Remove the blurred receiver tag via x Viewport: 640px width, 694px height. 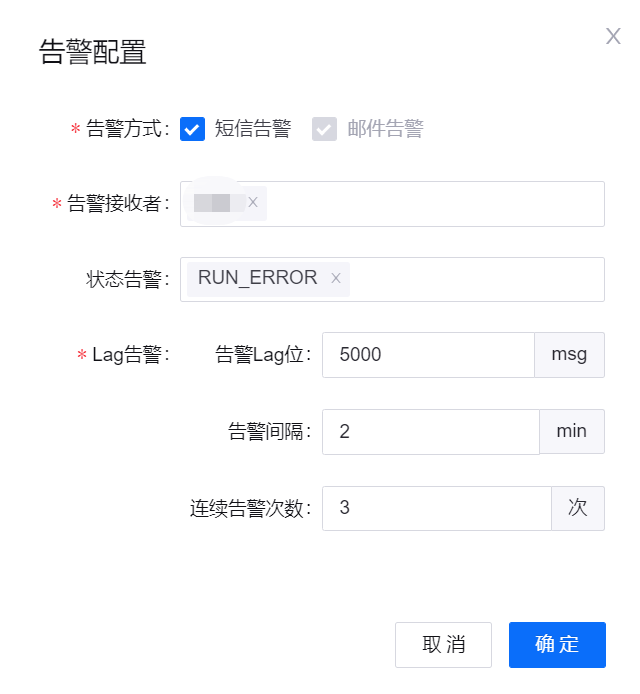click(x=253, y=203)
